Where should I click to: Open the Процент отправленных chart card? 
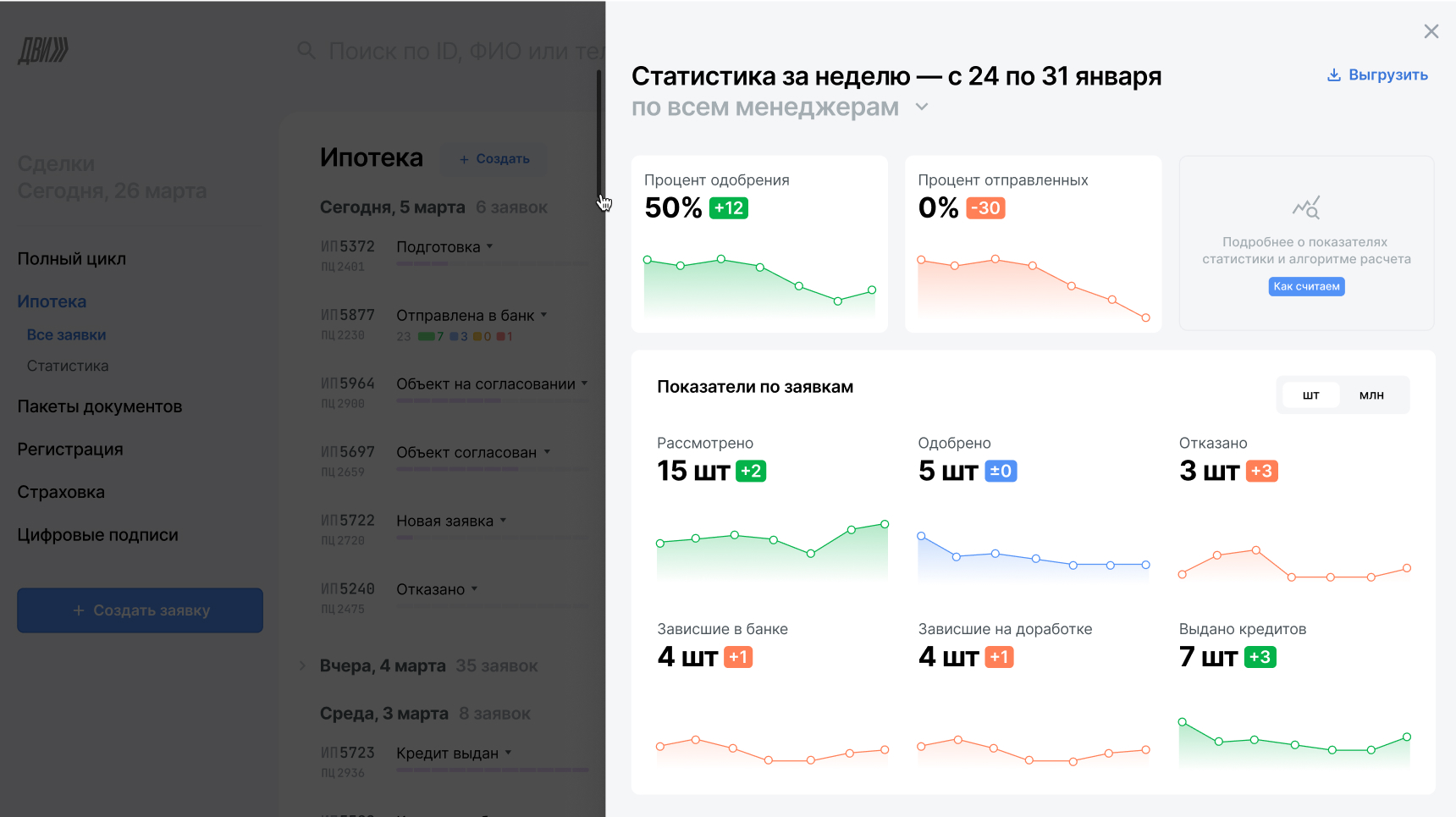click(1033, 244)
